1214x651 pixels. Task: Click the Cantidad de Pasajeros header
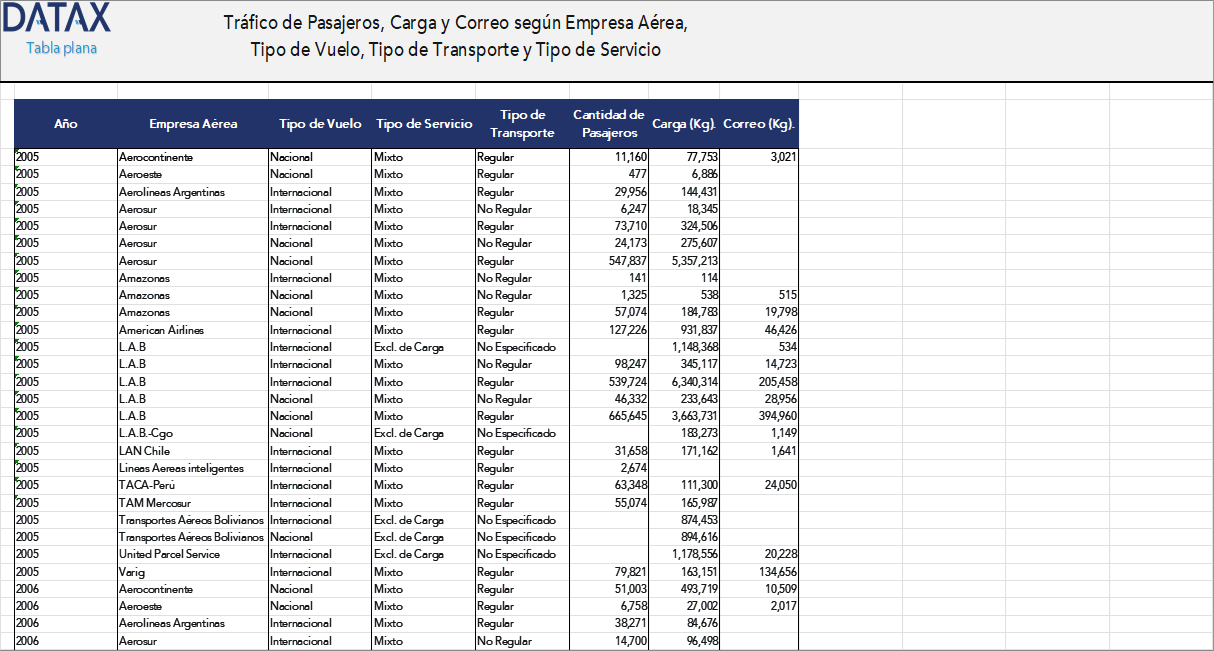point(607,123)
